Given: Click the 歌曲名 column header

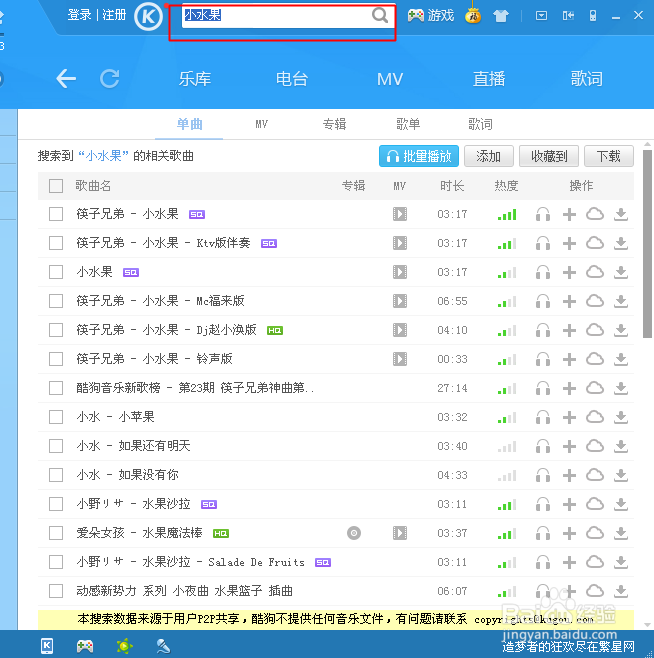Looking at the screenshot, I should [93, 185].
